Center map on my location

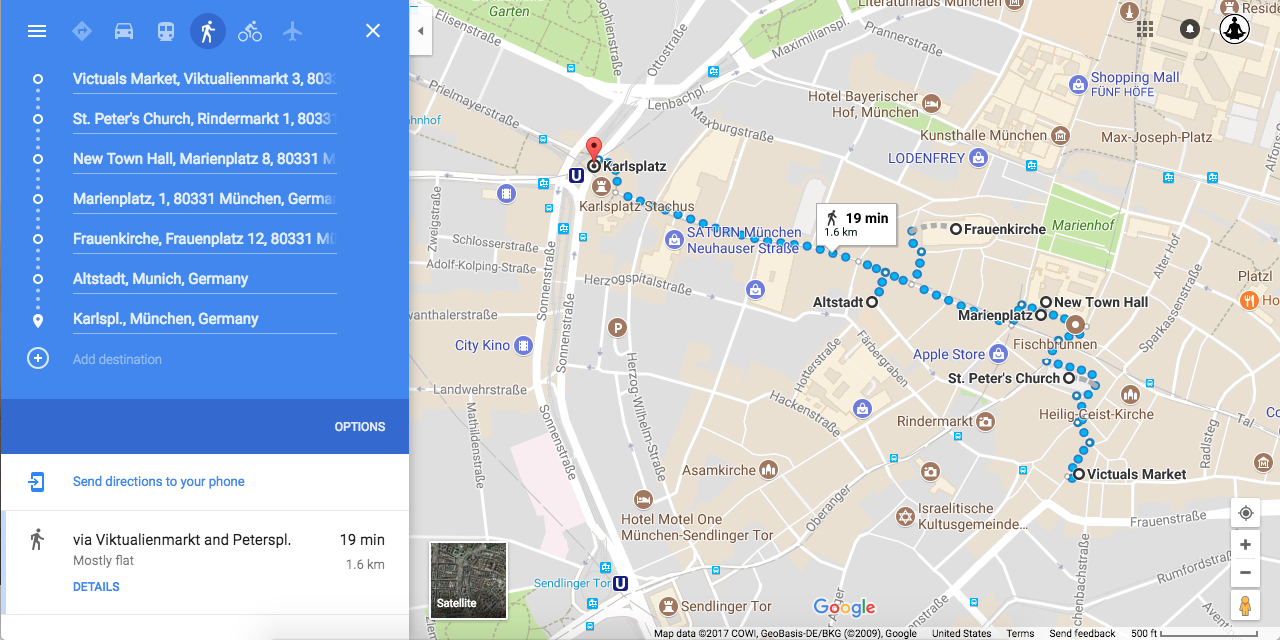click(1245, 513)
